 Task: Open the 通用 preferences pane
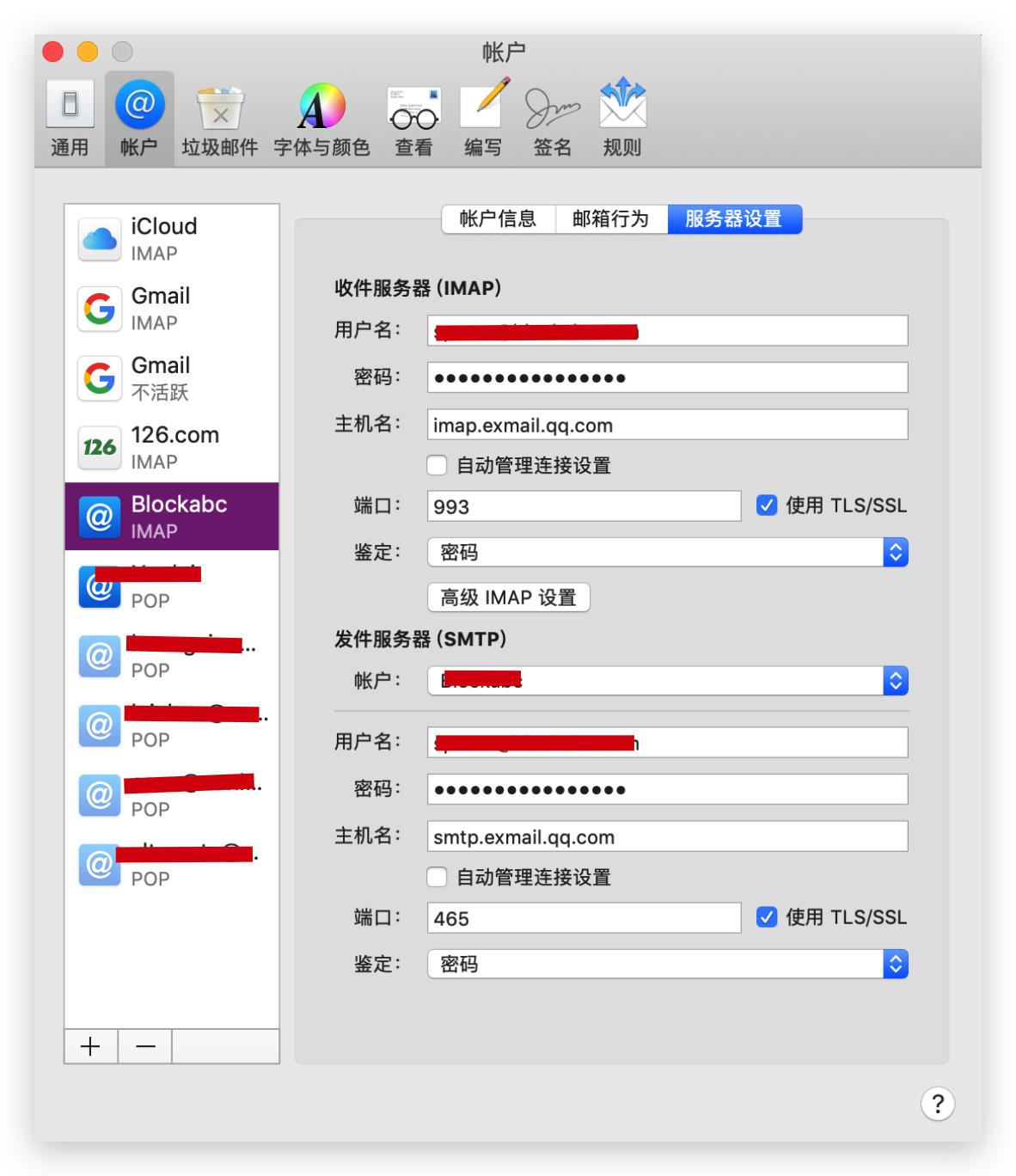click(69, 118)
